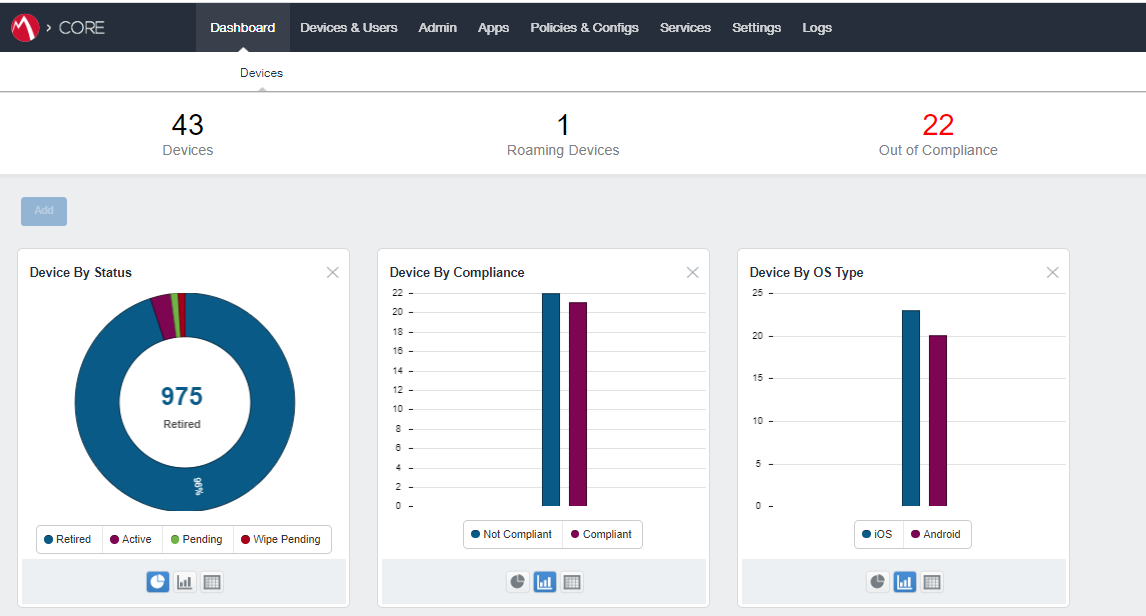
Task: Toggle the Retired entry in Status legend
Action: [68, 539]
